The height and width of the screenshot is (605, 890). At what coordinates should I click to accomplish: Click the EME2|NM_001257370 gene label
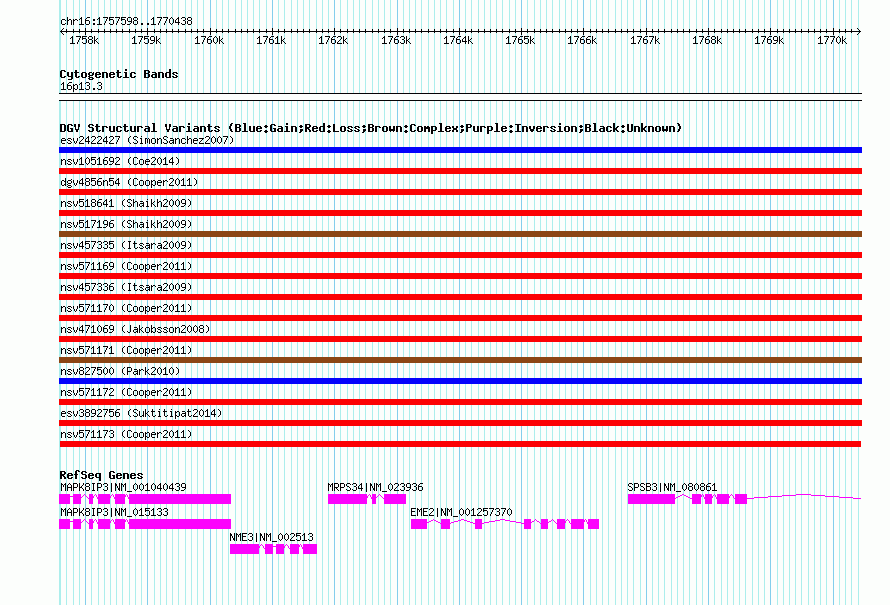(x=461, y=512)
